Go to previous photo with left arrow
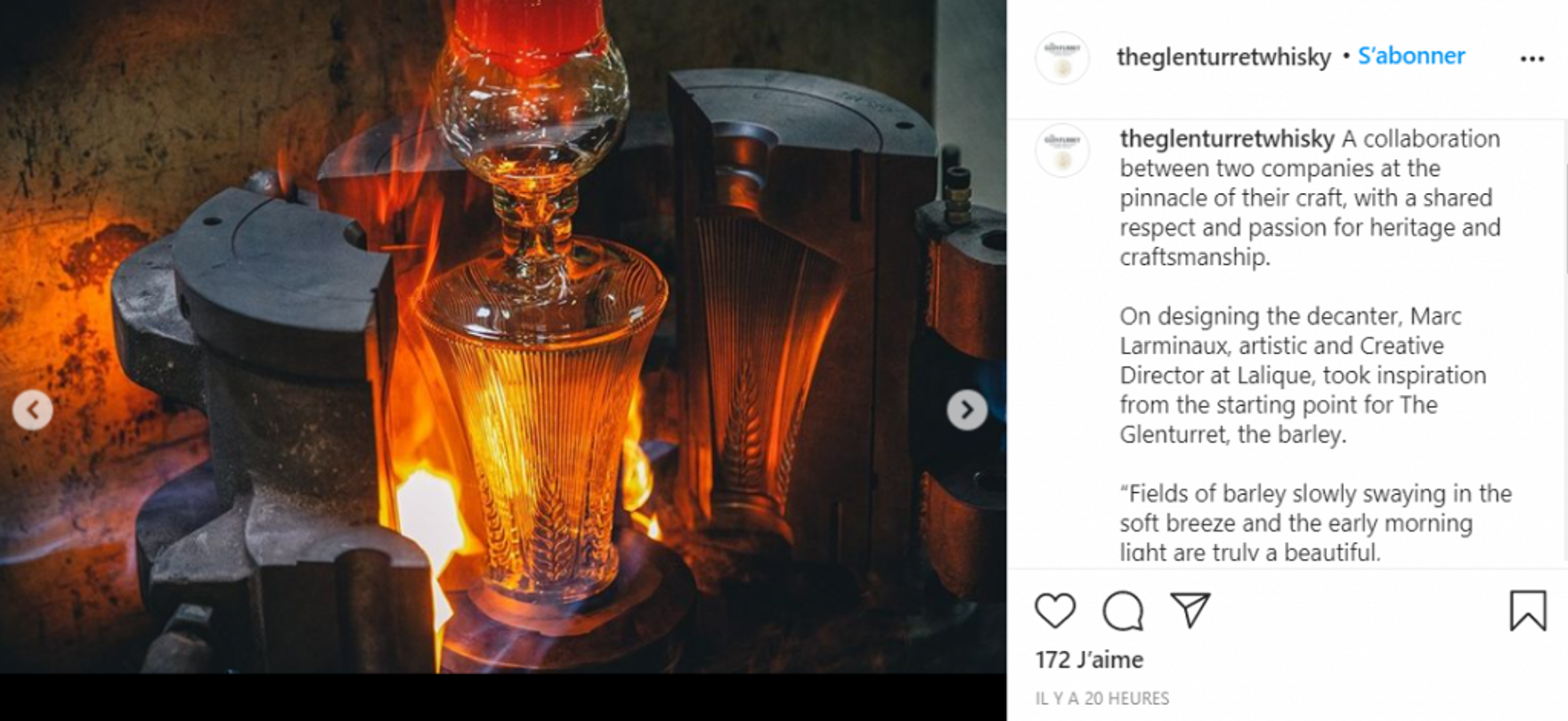This screenshot has width=1568, height=721. click(x=33, y=410)
